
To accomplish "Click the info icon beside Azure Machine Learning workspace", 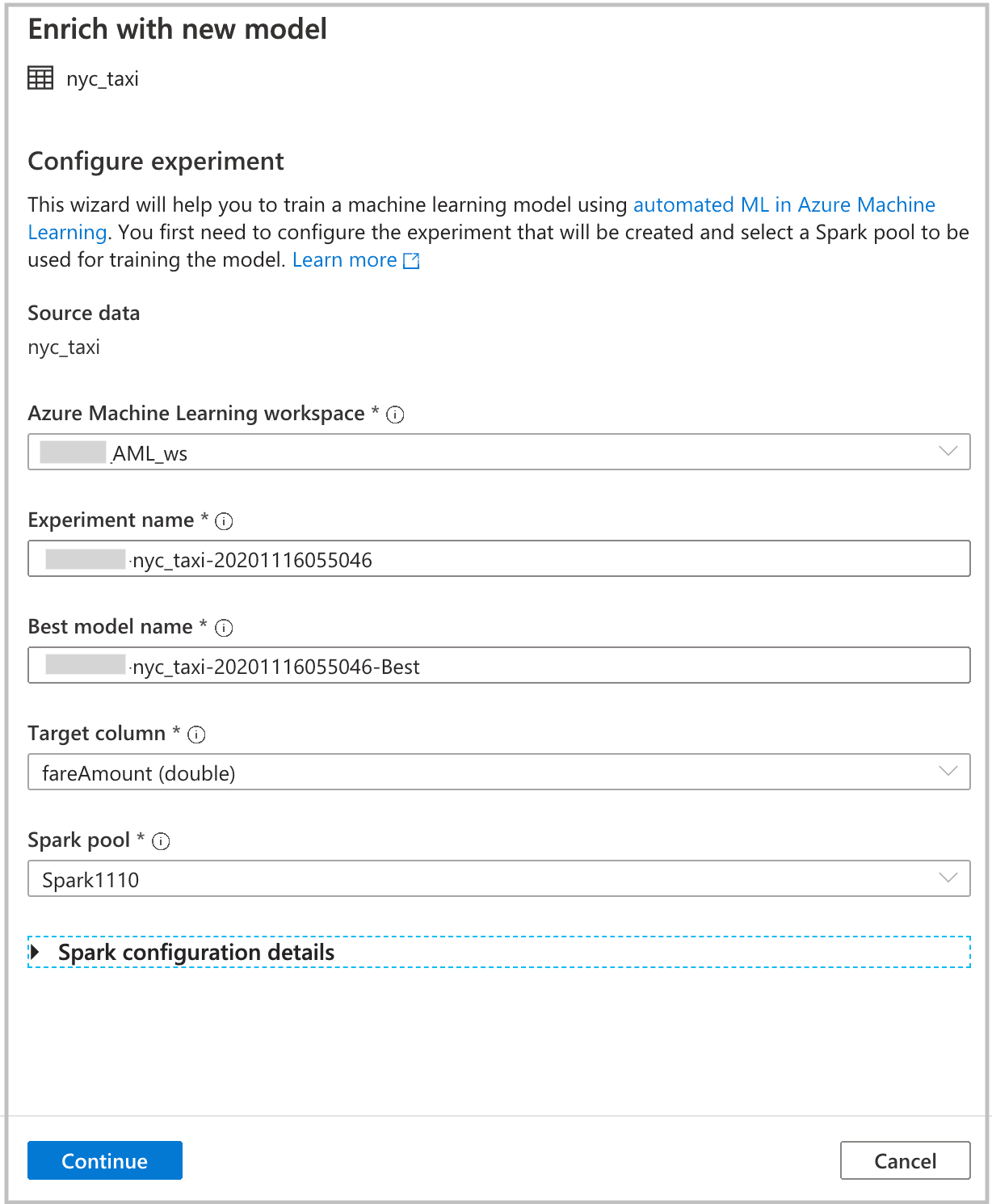I will click(x=395, y=415).
